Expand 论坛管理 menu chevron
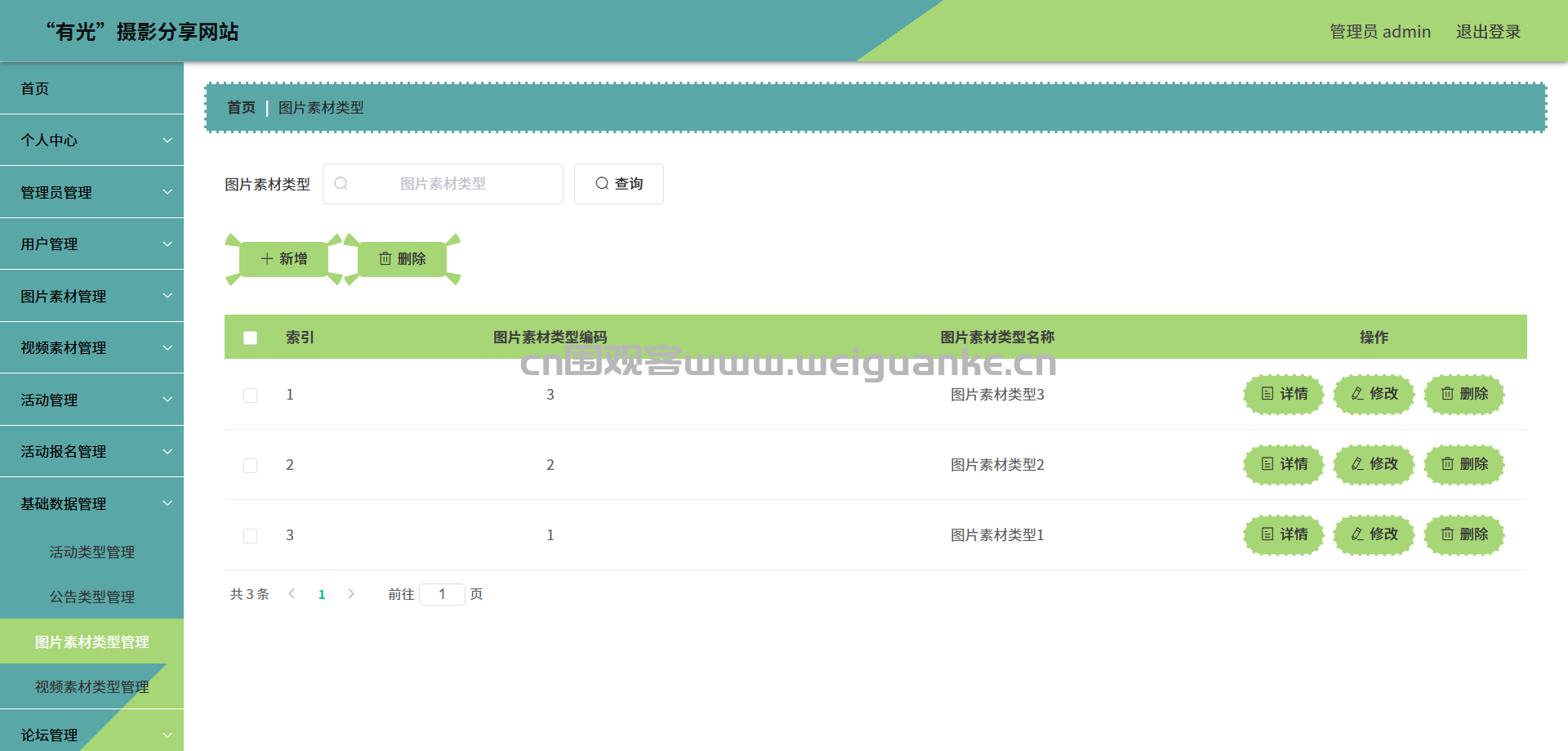Screen dimensions: 1568x751 pyautogui.click(x=167, y=735)
